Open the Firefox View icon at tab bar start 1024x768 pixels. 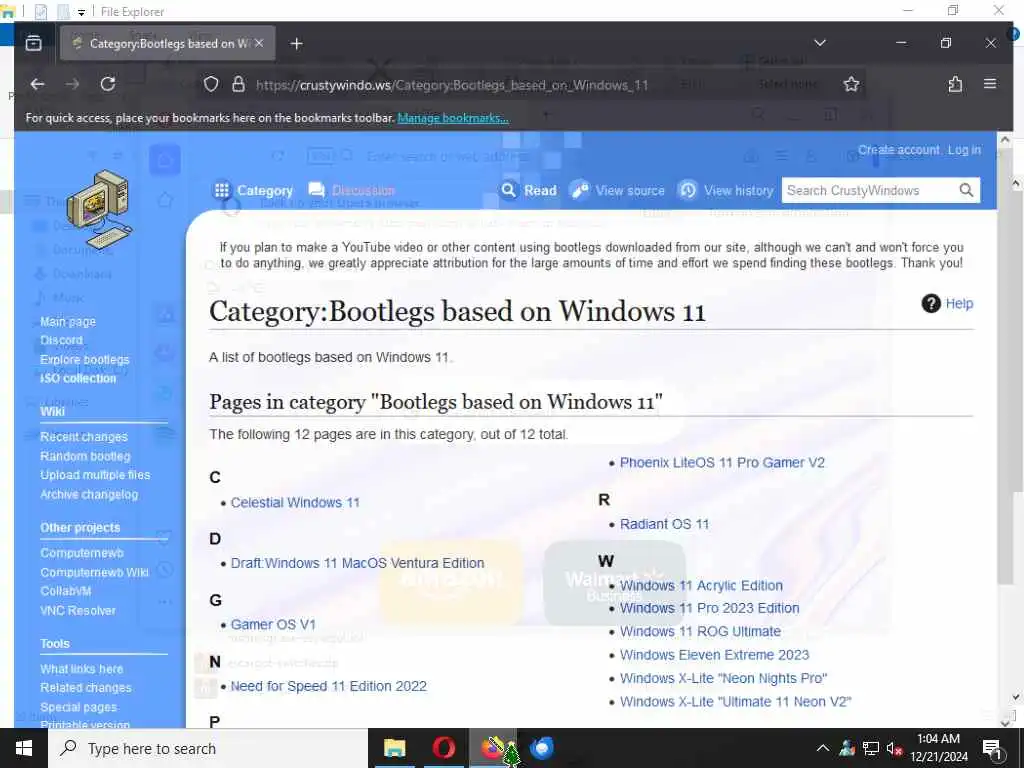[33, 44]
